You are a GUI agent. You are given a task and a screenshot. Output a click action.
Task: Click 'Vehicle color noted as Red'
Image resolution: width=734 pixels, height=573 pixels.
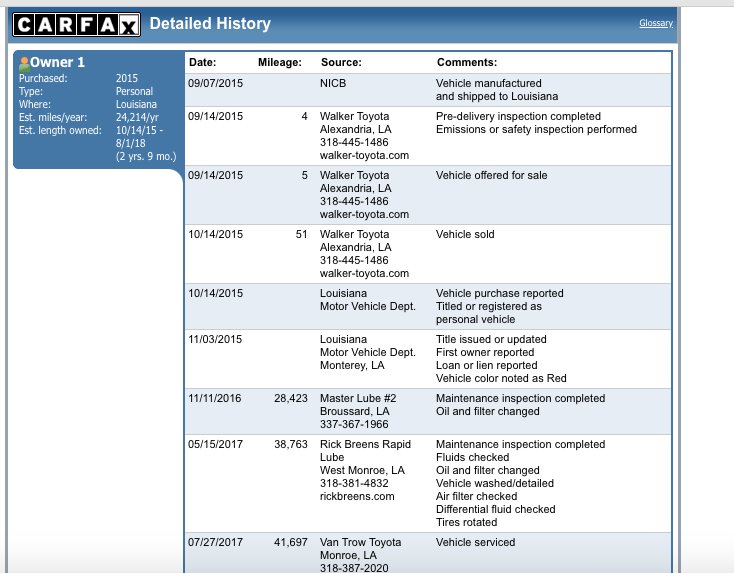pos(501,378)
